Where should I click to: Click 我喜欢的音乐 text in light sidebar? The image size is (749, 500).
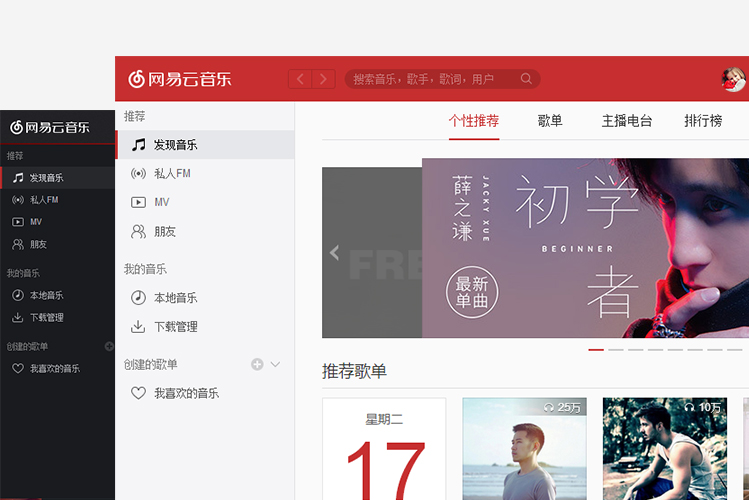point(186,394)
